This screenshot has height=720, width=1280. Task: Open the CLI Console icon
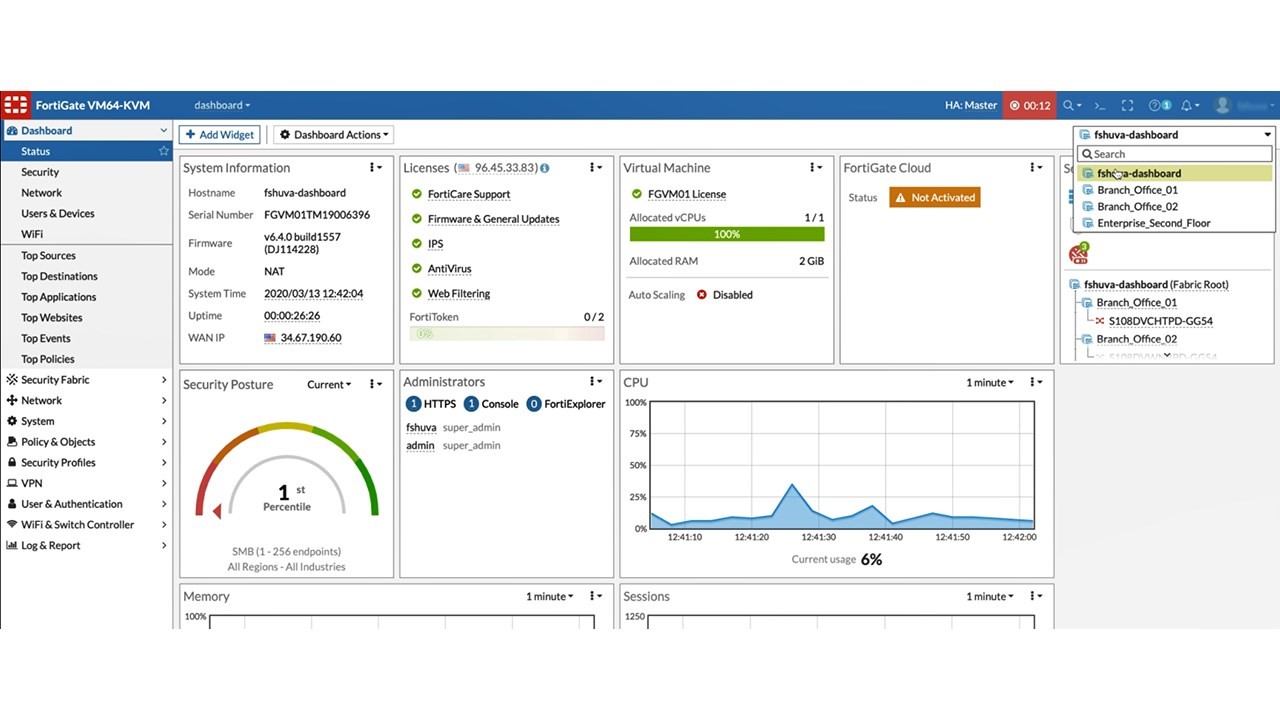click(x=1099, y=105)
